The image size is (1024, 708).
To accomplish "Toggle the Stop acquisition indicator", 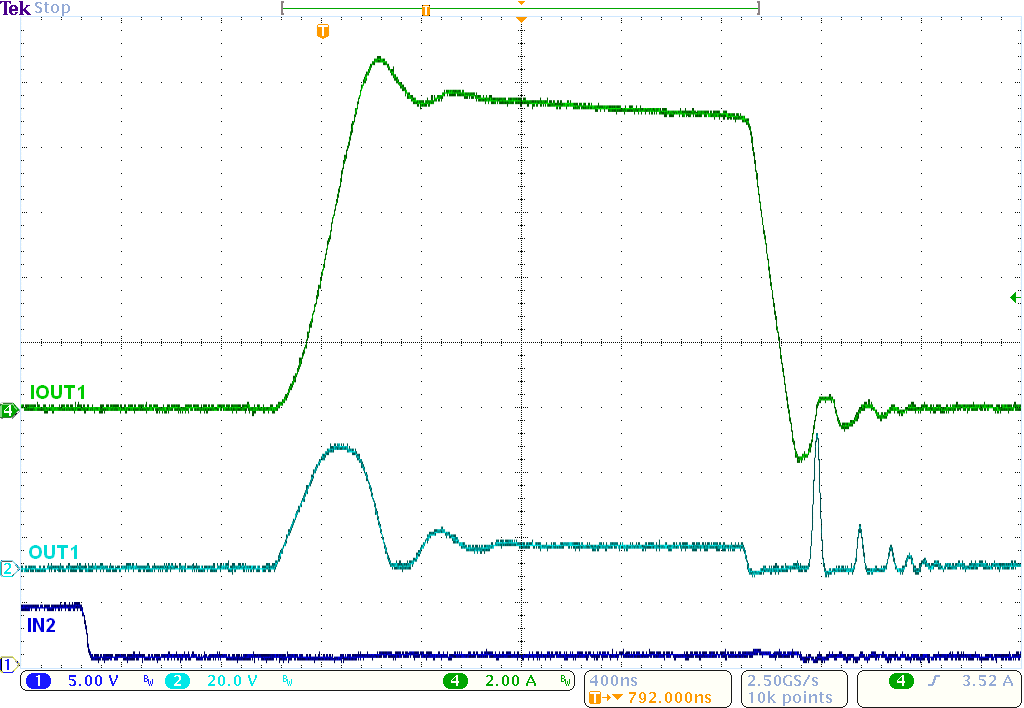I will click(50, 8).
